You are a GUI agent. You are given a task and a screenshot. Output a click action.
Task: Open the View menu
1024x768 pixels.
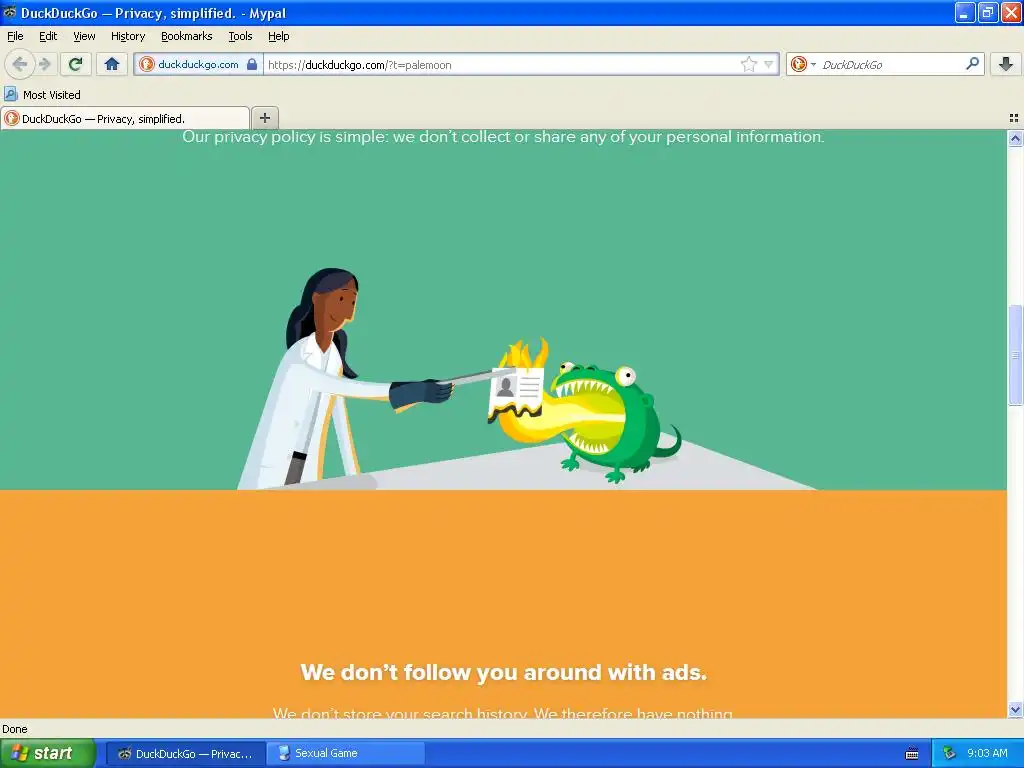click(84, 36)
